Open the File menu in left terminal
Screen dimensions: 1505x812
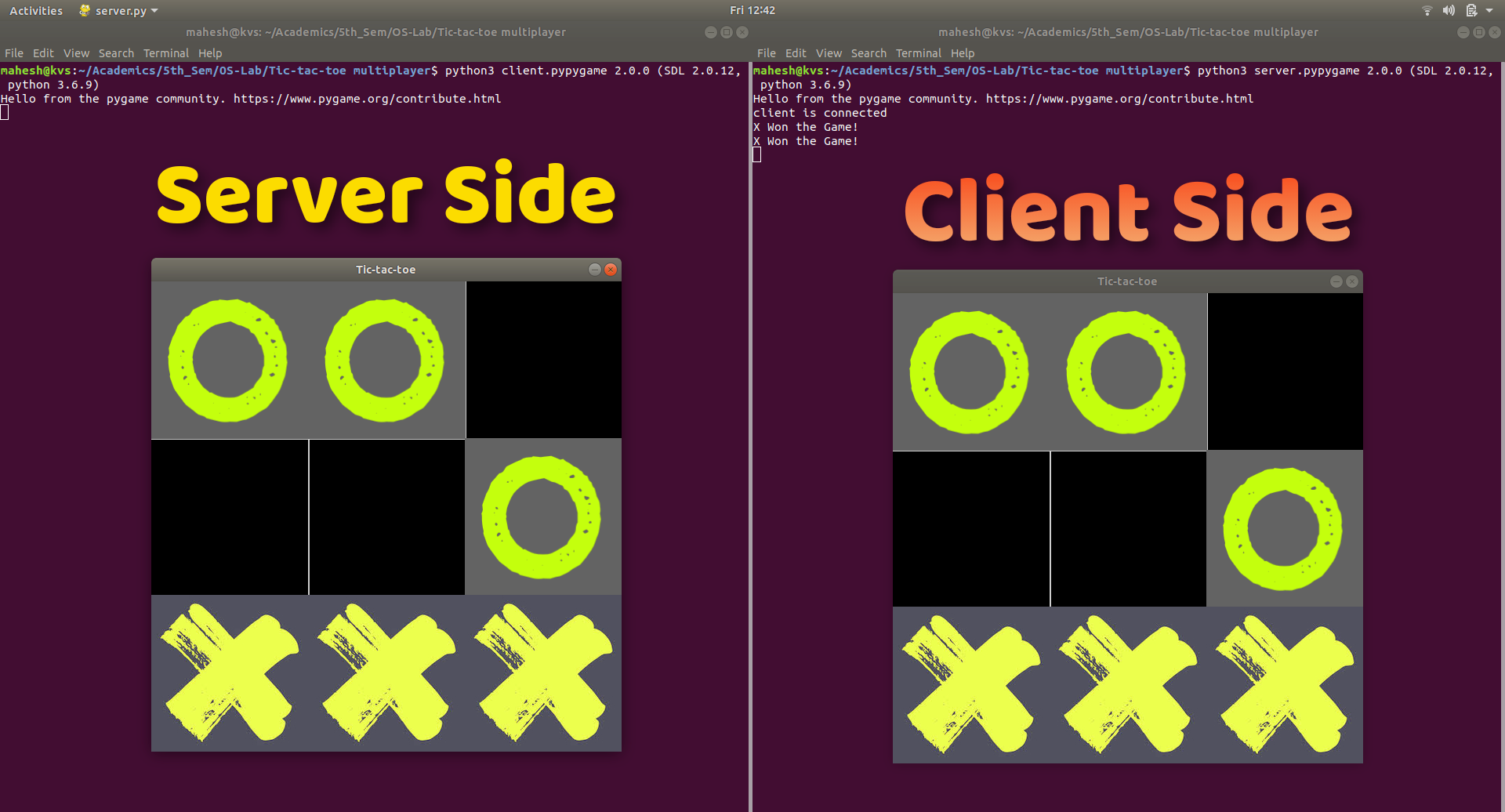pyautogui.click(x=14, y=53)
